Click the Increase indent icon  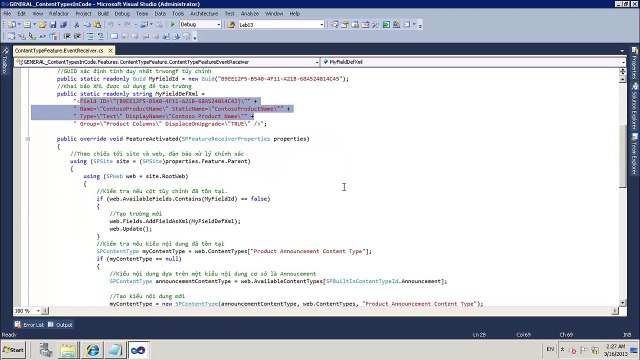pyautogui.click(x=77, y=36)
